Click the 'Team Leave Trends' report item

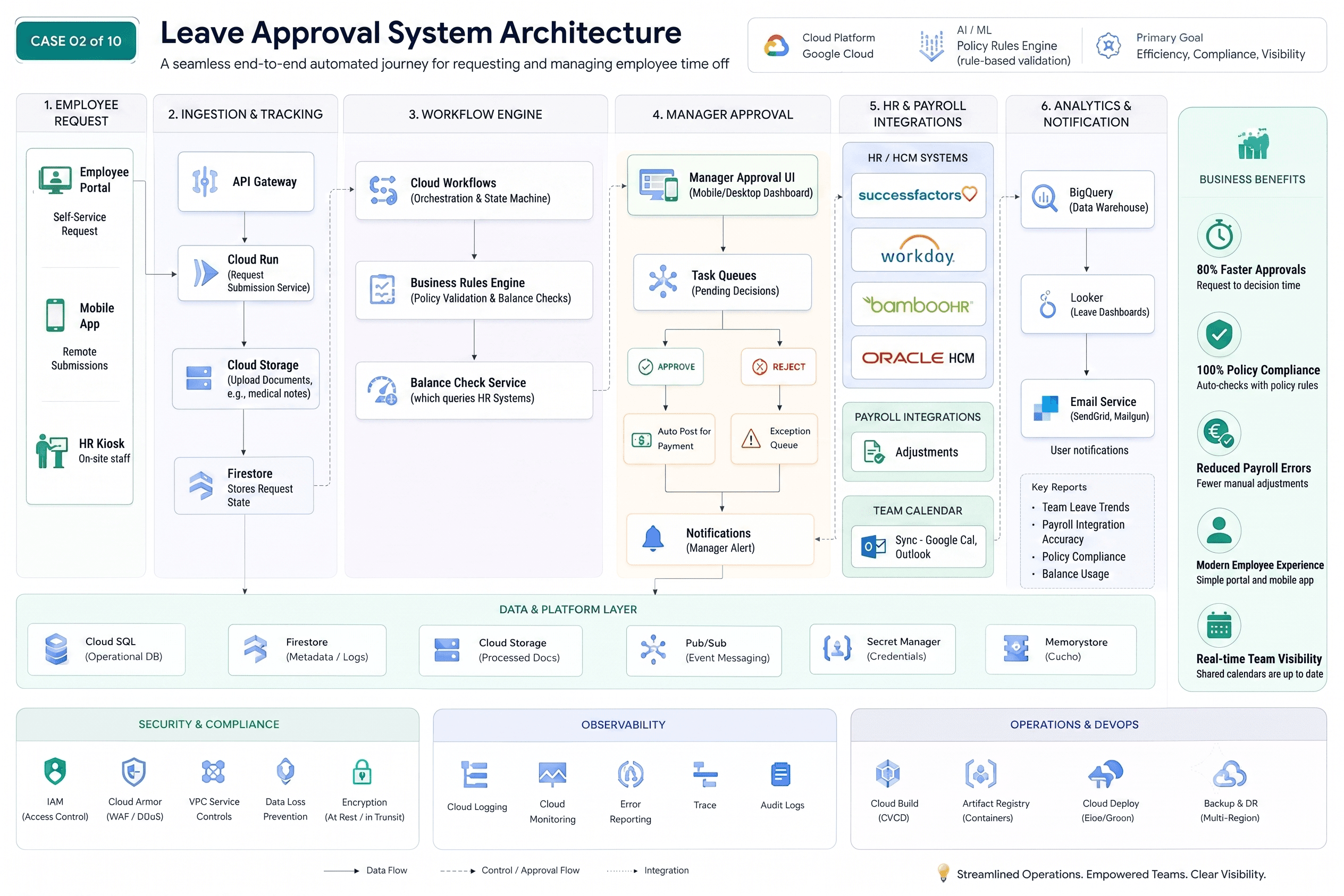pyautogui.click(x=1085, y=507)
